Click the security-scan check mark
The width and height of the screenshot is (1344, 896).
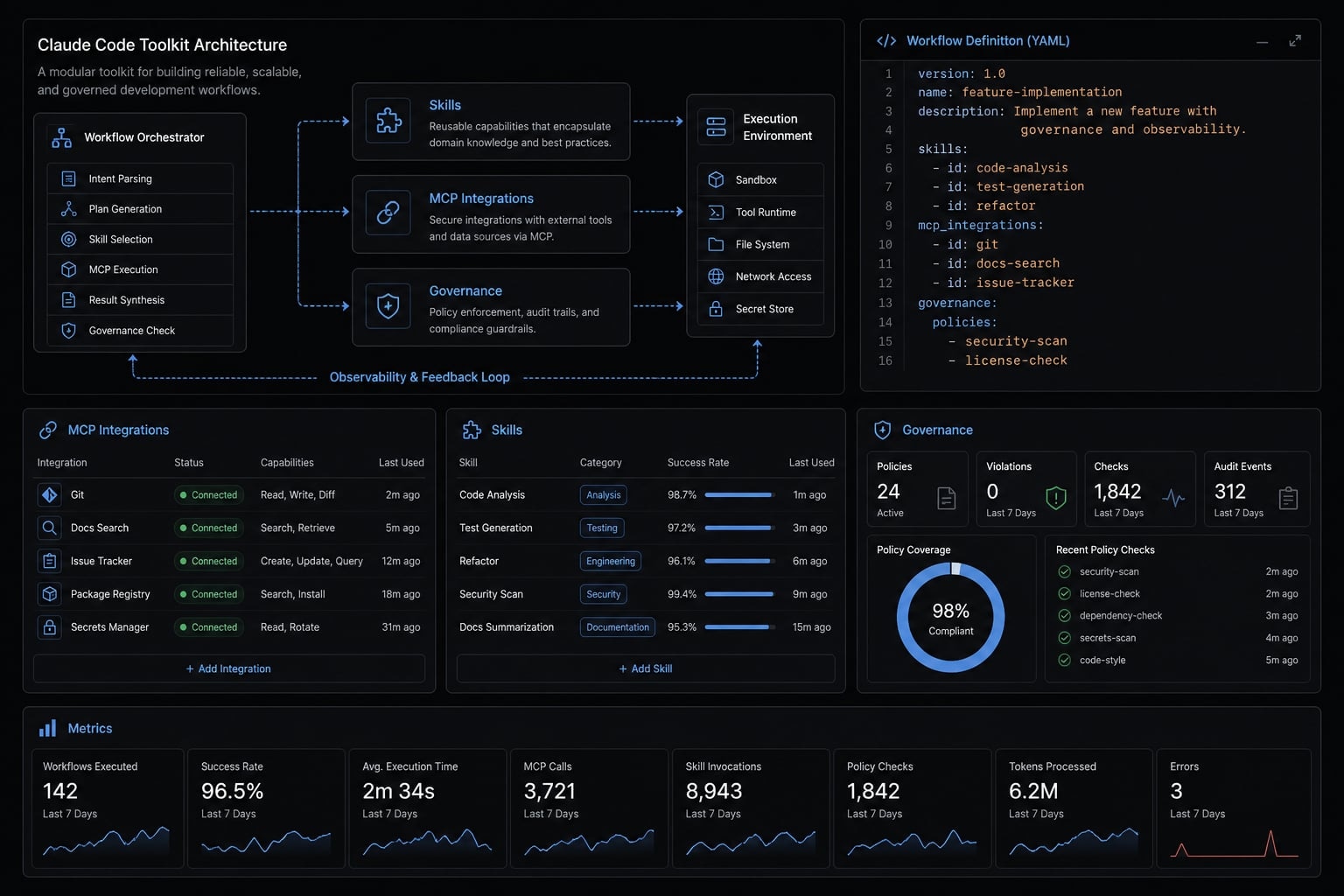(1064, 571)
